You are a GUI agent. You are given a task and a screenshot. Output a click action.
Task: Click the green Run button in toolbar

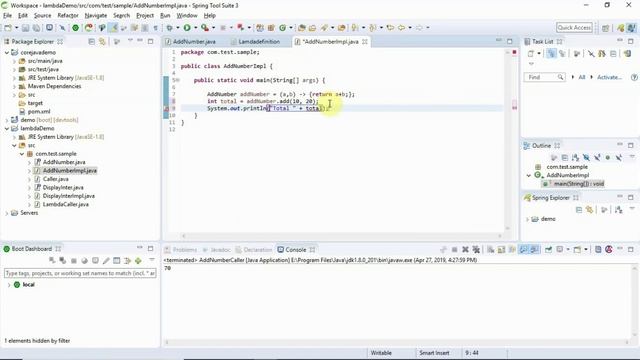coord(187,28)
